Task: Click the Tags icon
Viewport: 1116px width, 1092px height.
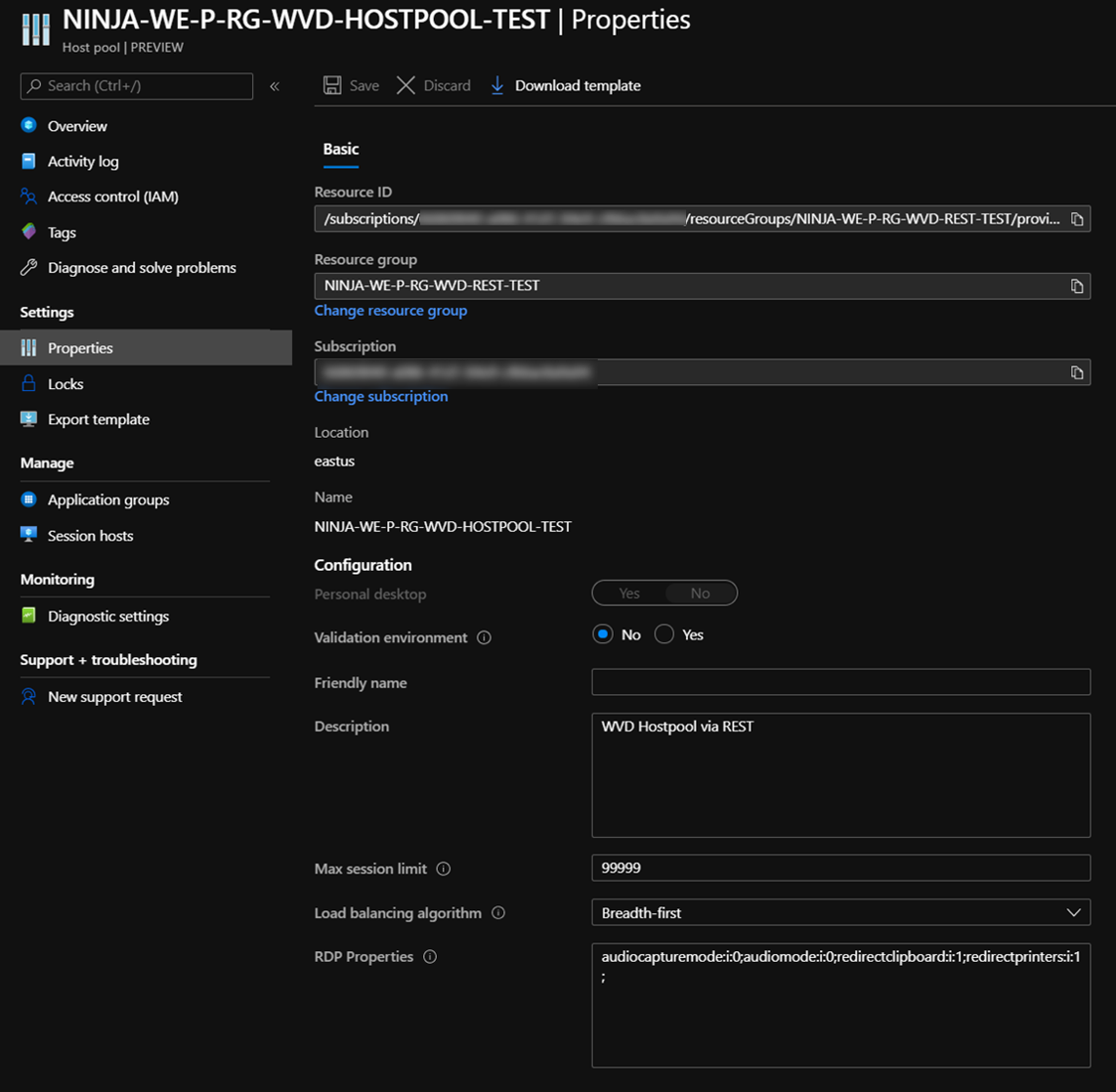Action: point(28,232)
